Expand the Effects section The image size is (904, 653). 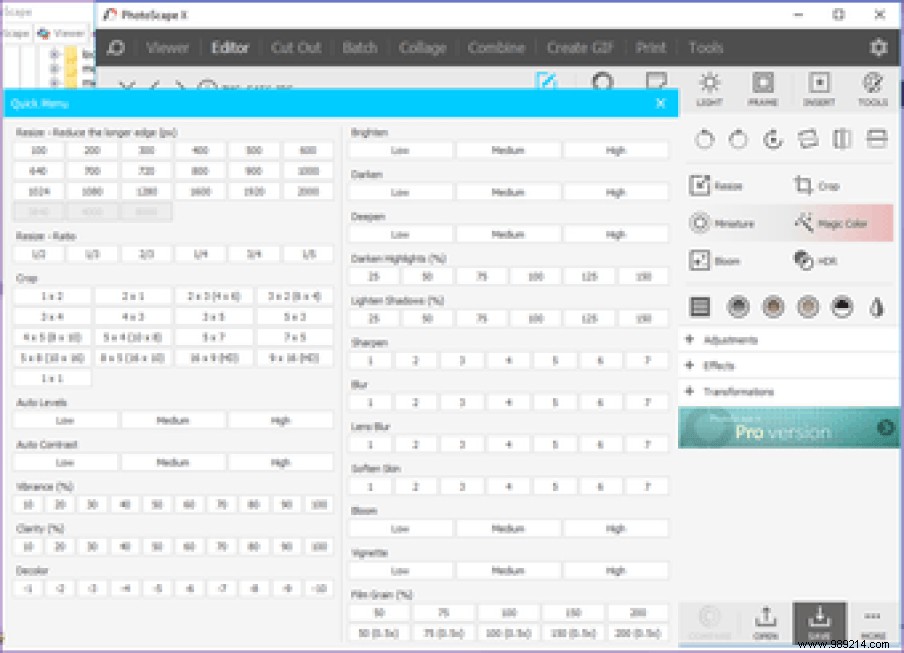click(x=718, y=366)
